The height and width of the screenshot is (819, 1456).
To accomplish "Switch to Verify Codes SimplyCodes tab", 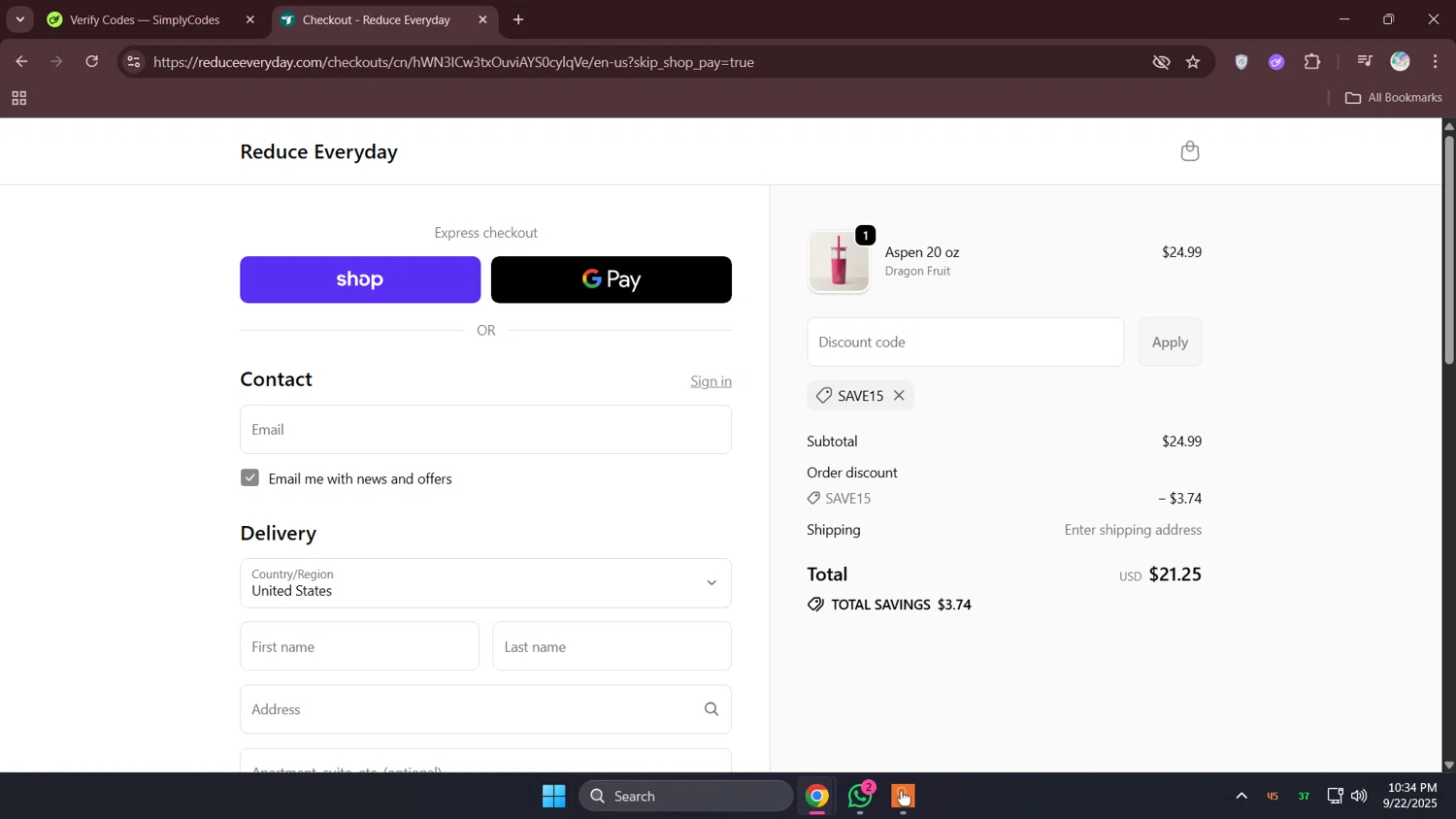I will 144,19.
